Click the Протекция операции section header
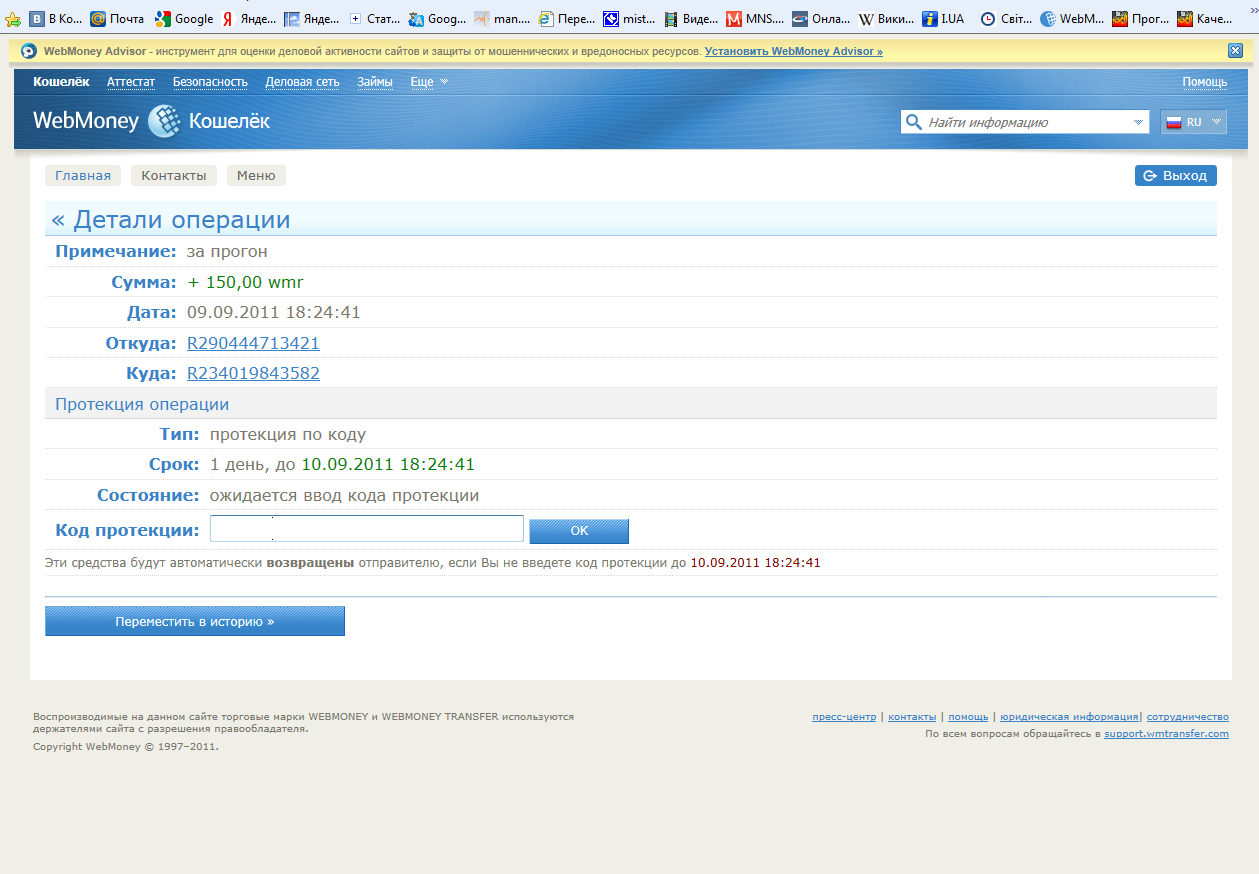This screenshot has width=1259, height=874. coord(631,404)
